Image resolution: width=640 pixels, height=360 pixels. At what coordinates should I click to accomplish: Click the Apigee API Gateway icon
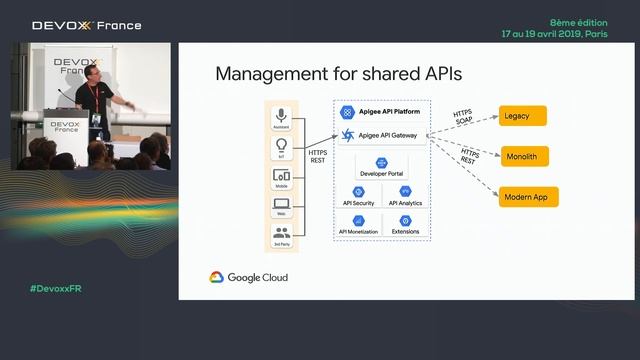tap(348, 135)
